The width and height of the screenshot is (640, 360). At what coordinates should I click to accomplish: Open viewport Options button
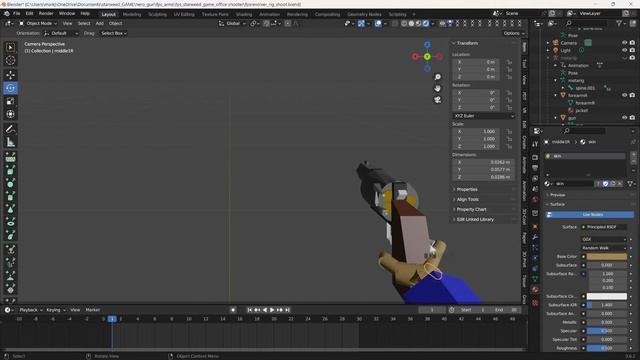point(513,33)
